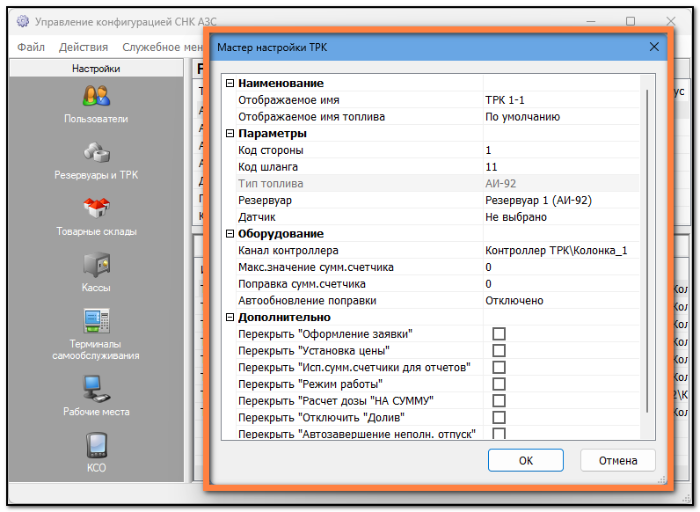Confirm the wizard with OK
The width and height of the screenshot is (700, 512).
click(525, 460)
